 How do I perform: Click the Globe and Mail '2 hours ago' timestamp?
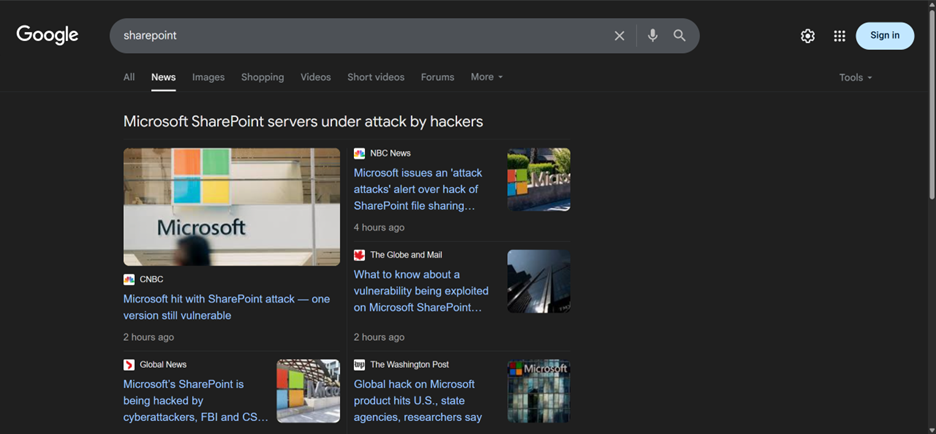coord(379,337)
